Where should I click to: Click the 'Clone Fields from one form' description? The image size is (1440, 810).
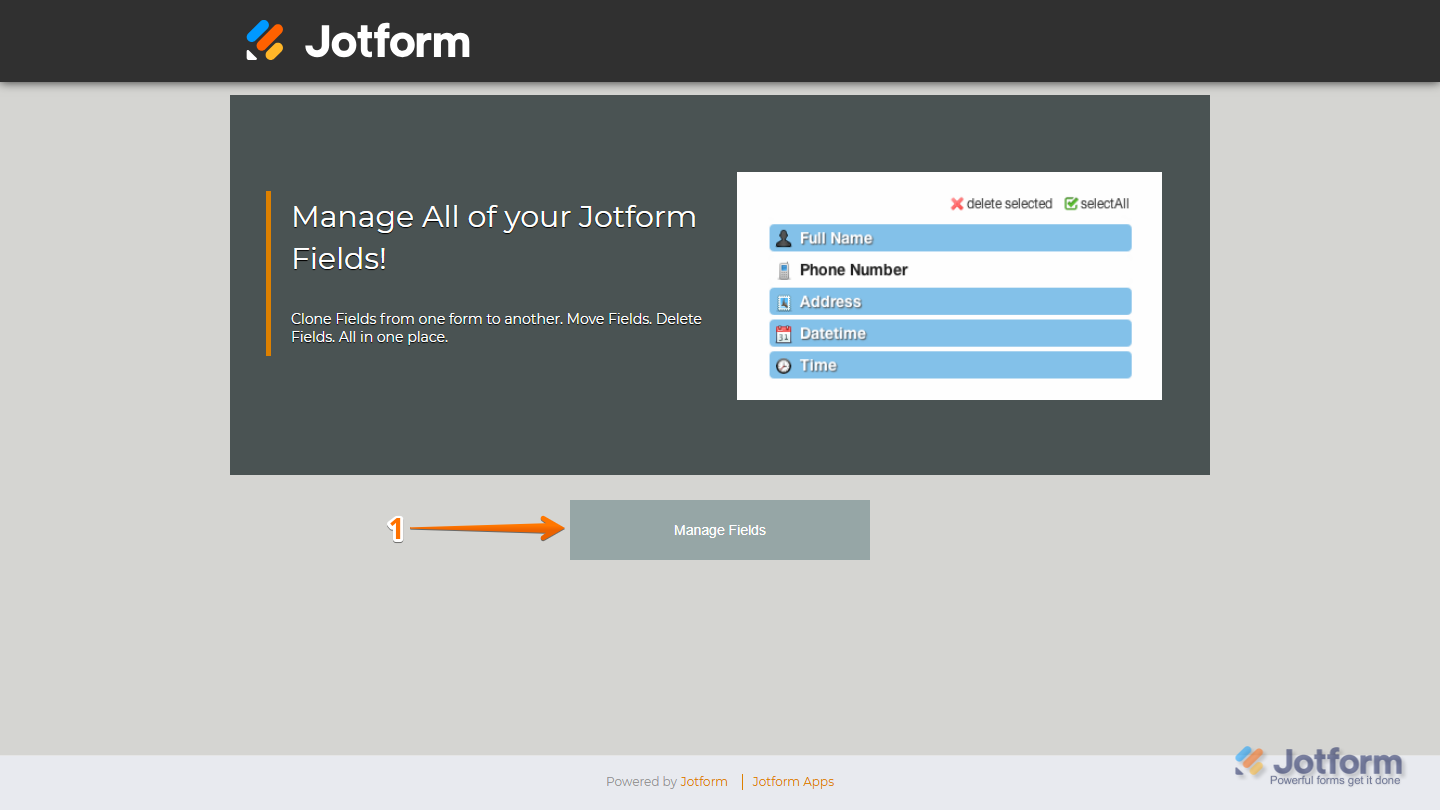[496, 328]
